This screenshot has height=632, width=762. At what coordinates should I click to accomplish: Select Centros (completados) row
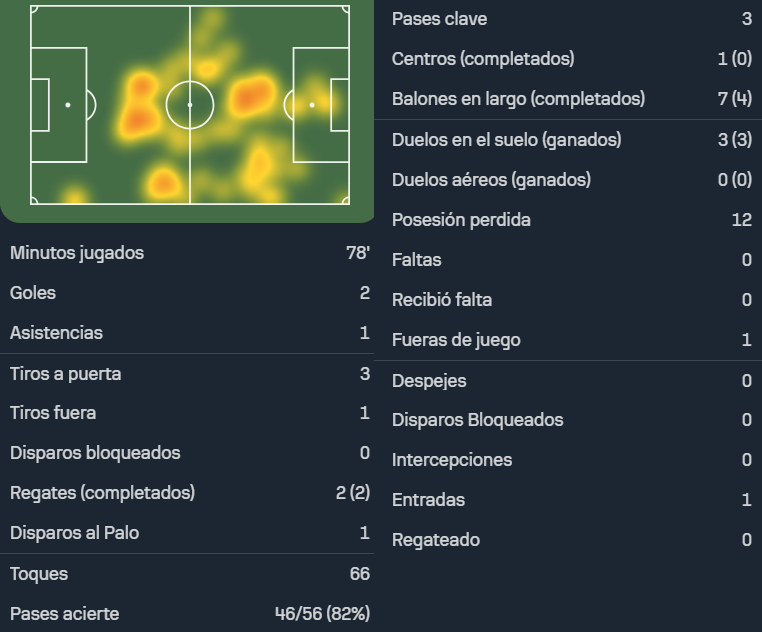coord(568,59)
